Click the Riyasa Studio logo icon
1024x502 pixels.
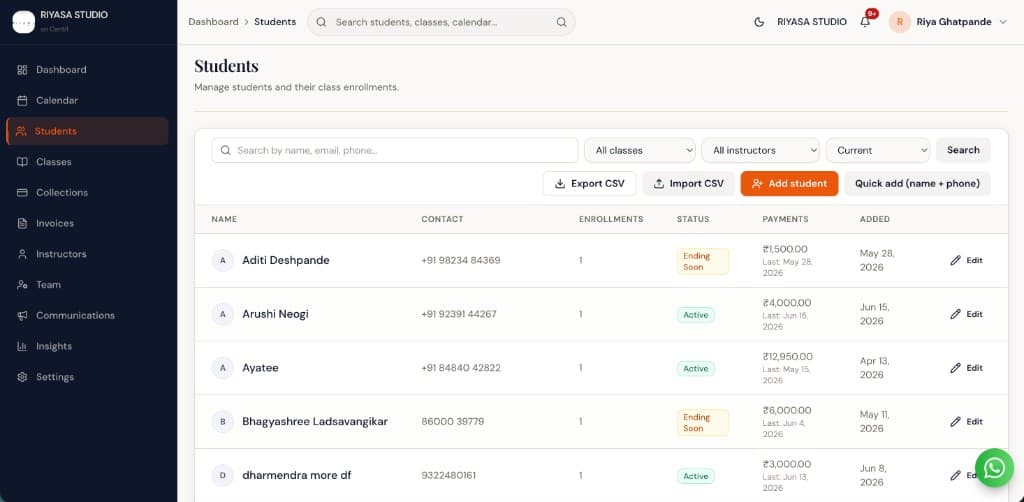coord(24,22)
